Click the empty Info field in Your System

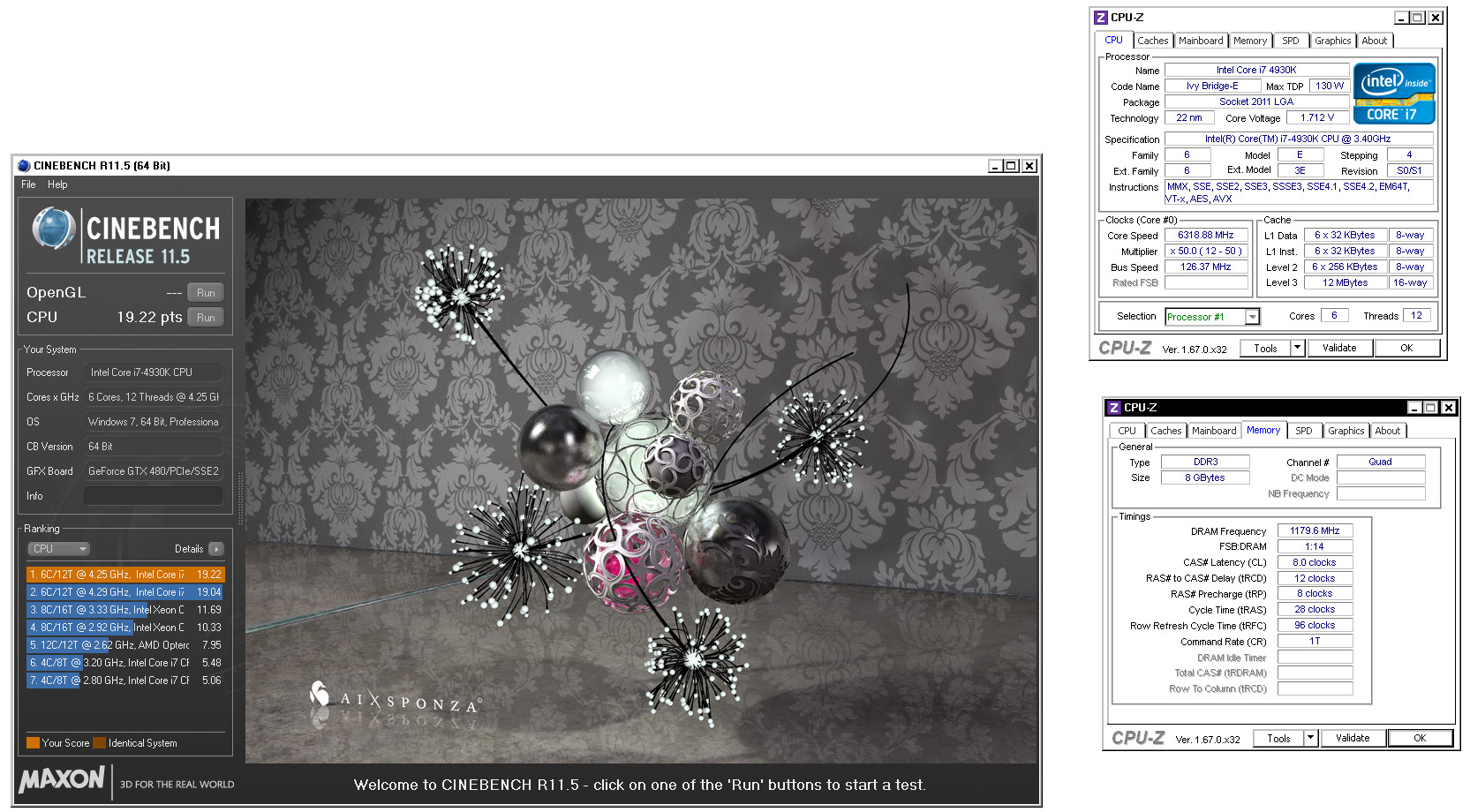click(154, 496)
